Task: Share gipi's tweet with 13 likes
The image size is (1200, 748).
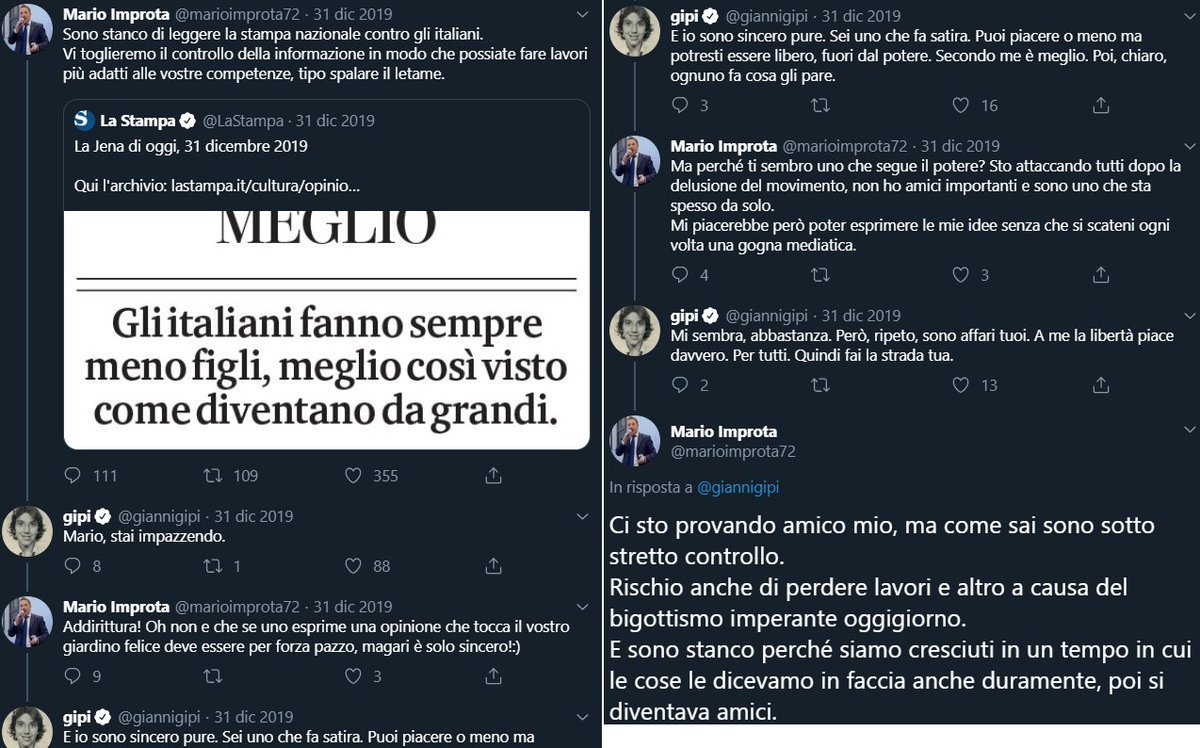Action: click(1100, 384)
